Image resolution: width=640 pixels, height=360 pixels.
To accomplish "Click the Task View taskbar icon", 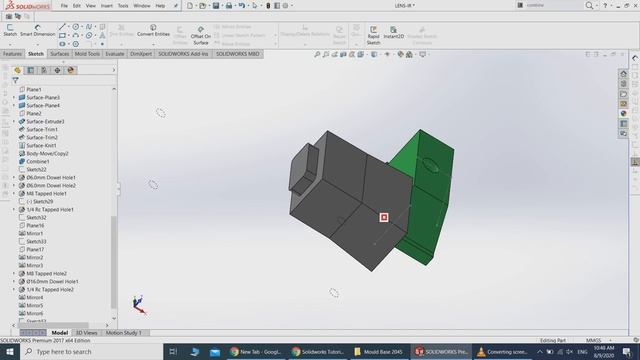I will click(x=173, y=351).
